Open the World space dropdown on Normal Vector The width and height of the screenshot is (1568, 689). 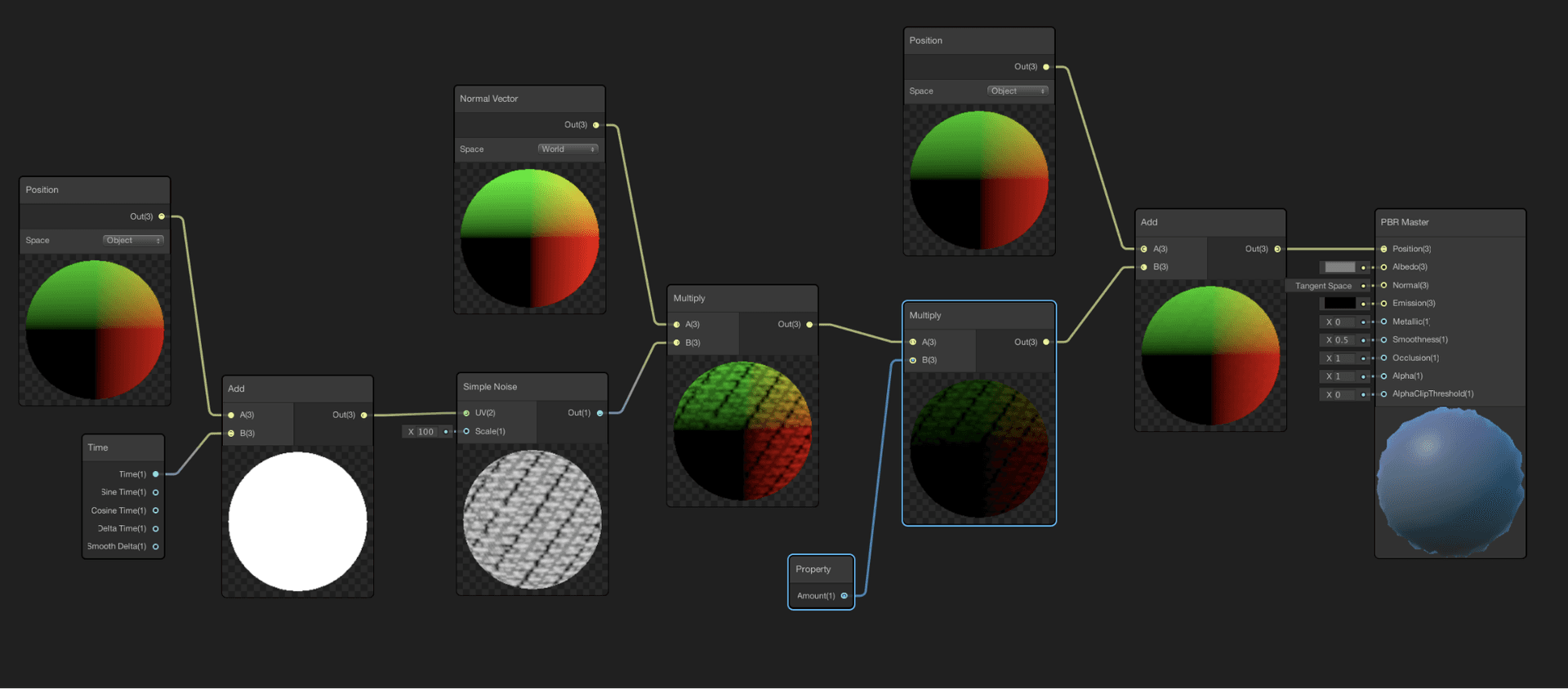(x=568, y=149)
